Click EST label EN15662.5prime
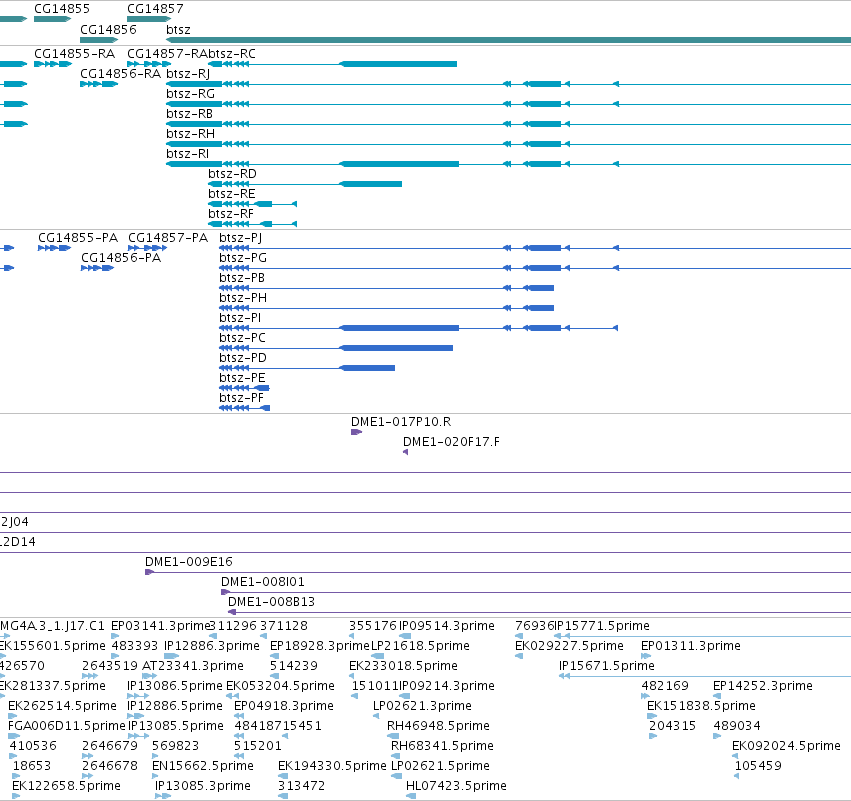Screen dimensions: 851x801 202,766
